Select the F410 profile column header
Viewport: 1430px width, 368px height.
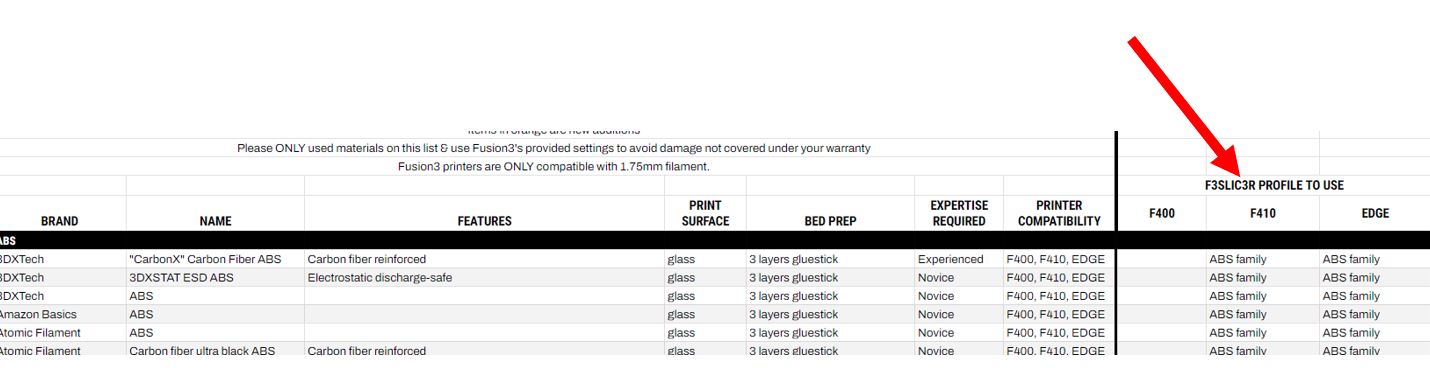click(x=1263, y=213)
